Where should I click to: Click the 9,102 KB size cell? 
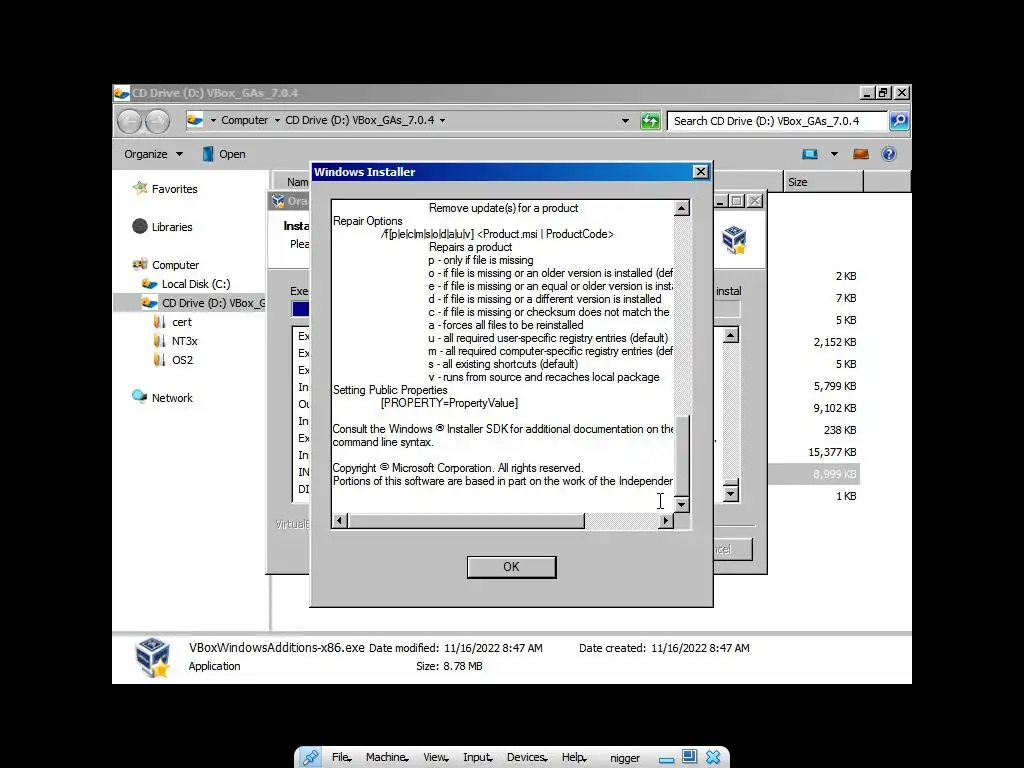835,408
